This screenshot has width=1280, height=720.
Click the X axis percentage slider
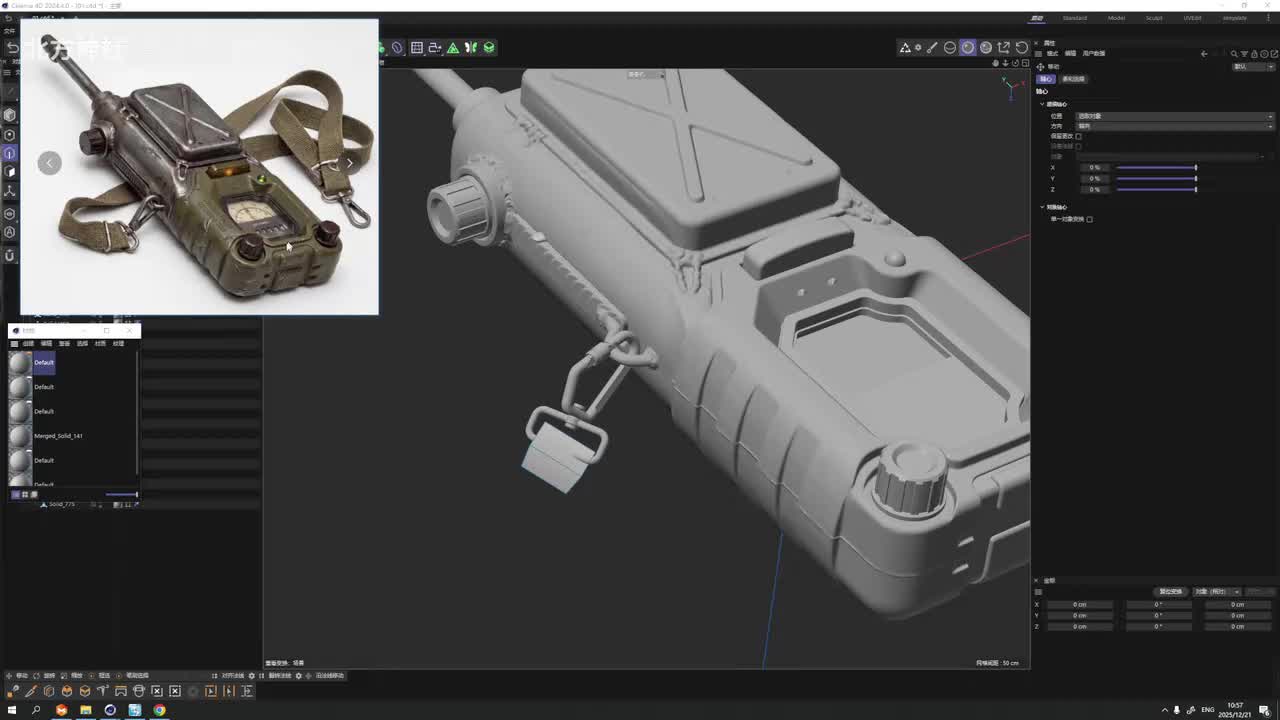(1156, 167)
